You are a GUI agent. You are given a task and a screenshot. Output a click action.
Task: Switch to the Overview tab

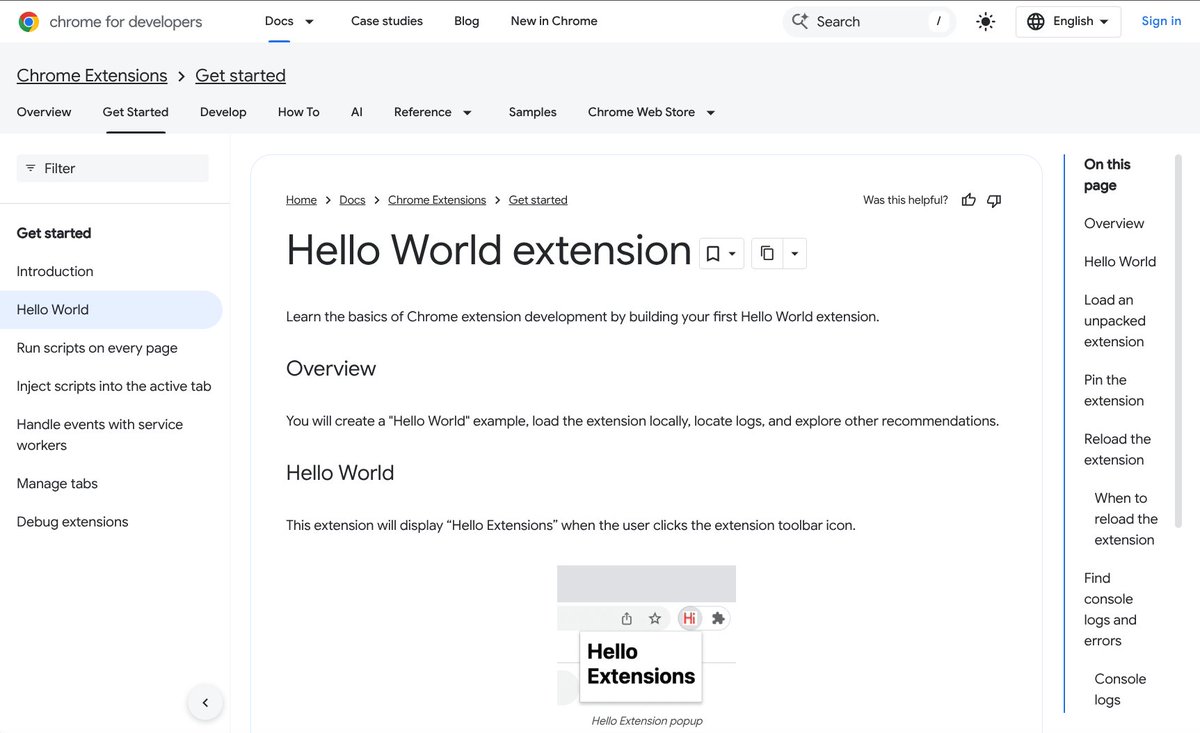click(x=44, y=112)
